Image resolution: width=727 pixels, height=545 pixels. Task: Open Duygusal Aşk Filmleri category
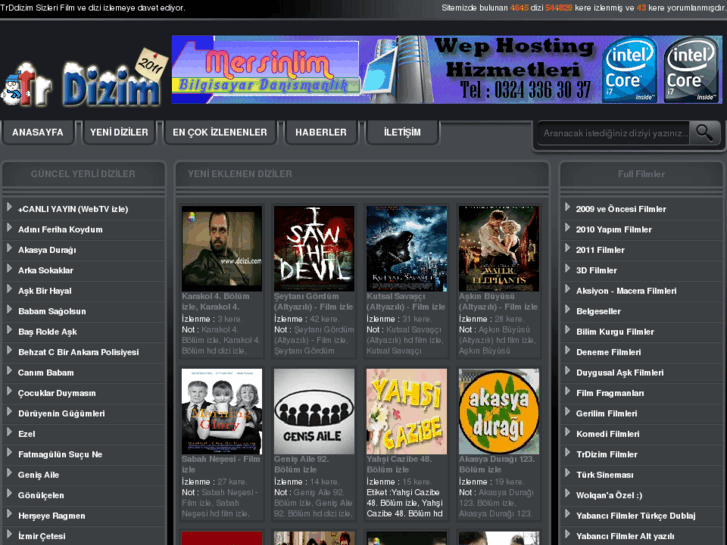tap(619, 372)
